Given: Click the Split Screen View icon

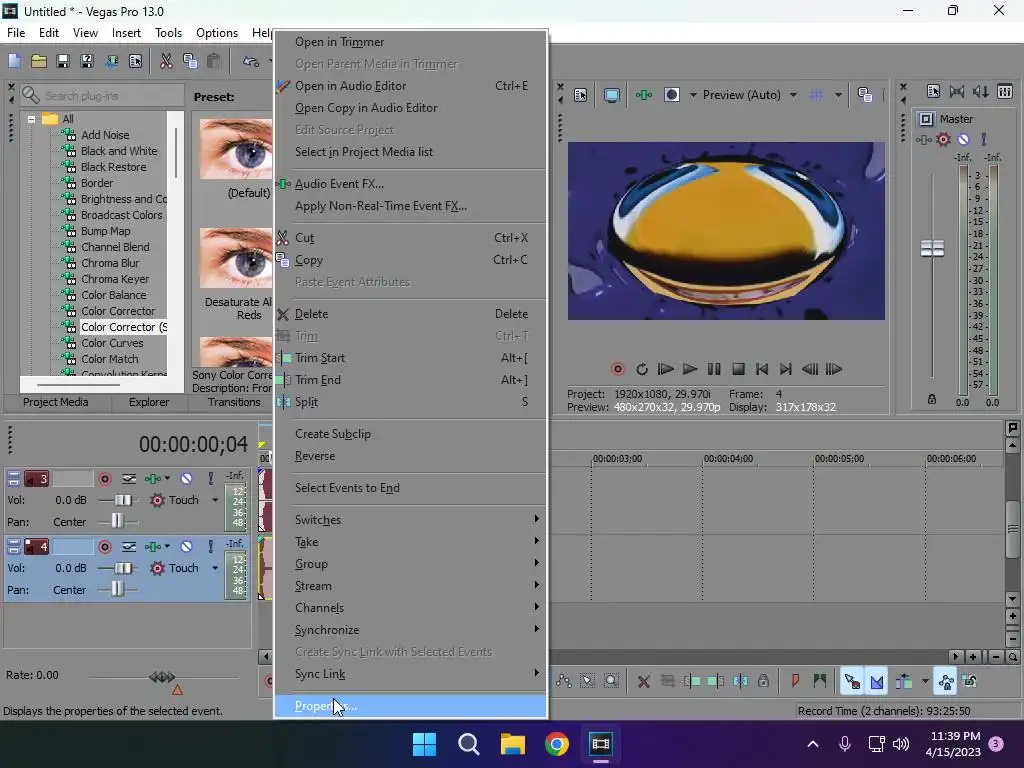Looking at the screenshot, I should [671, 95].
